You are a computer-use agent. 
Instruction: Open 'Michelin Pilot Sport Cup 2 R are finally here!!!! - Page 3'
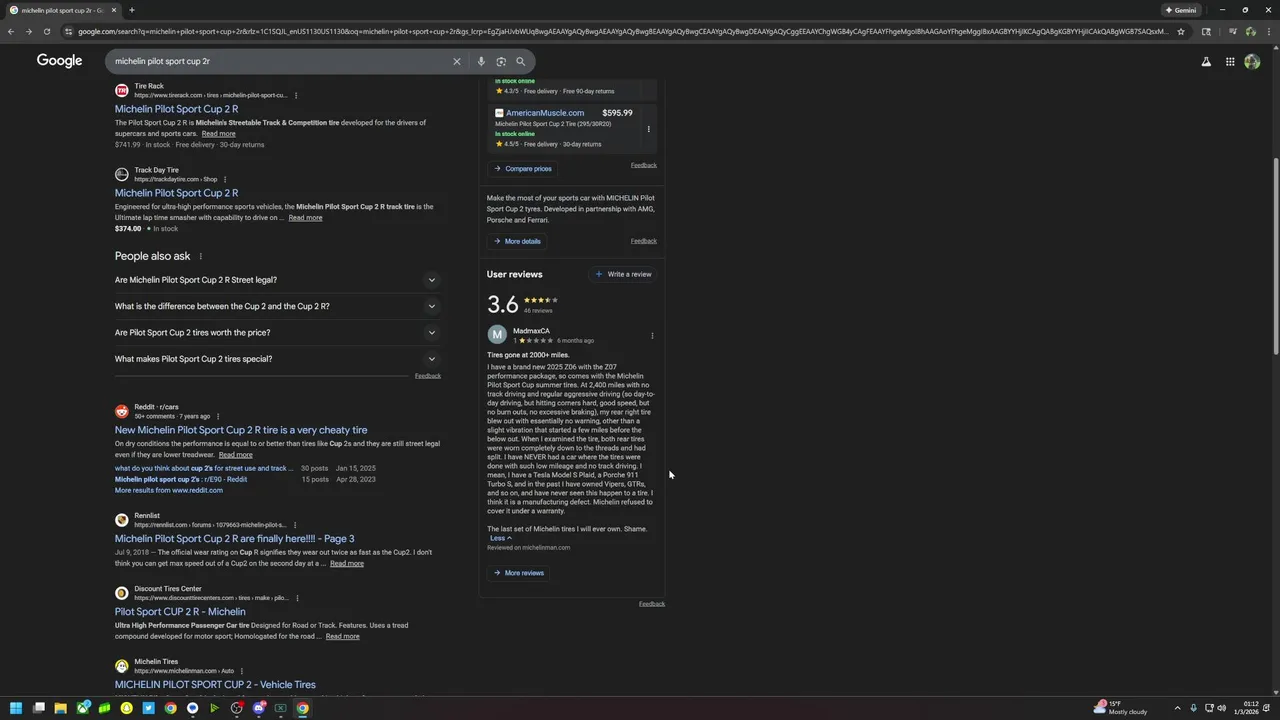[x=234, y=539]
